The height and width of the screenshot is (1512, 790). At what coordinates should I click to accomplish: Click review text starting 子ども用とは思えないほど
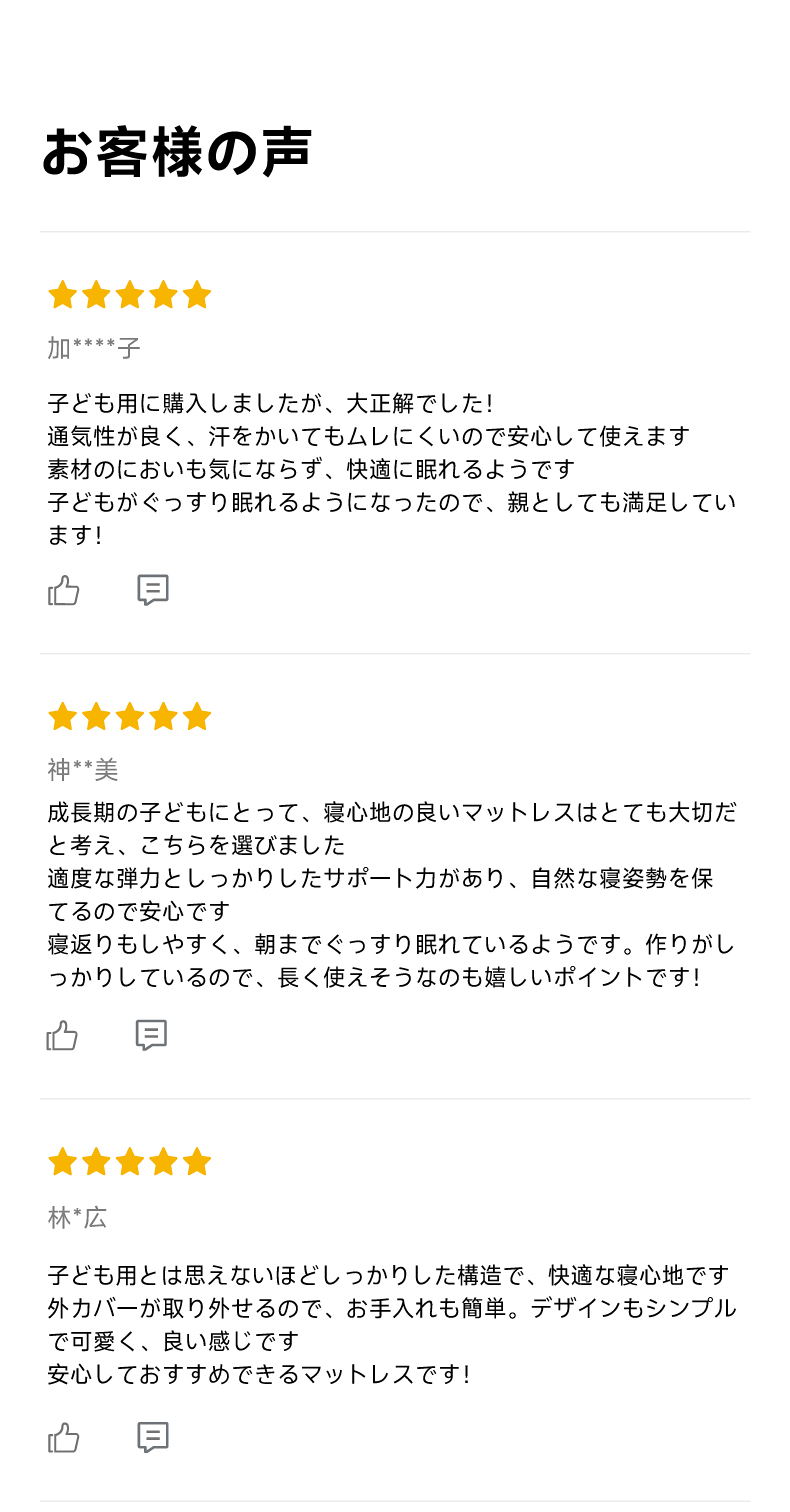(x=392, y=1324)
